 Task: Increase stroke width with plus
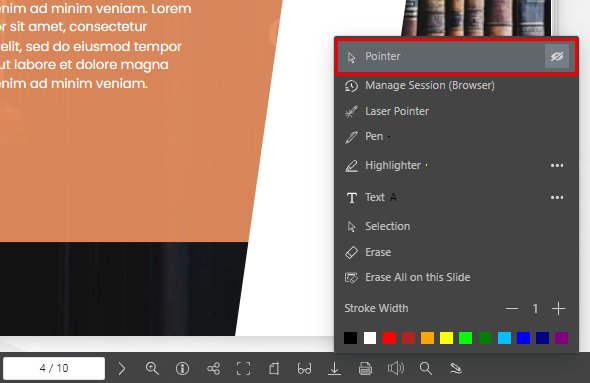[x=558, y=309]
